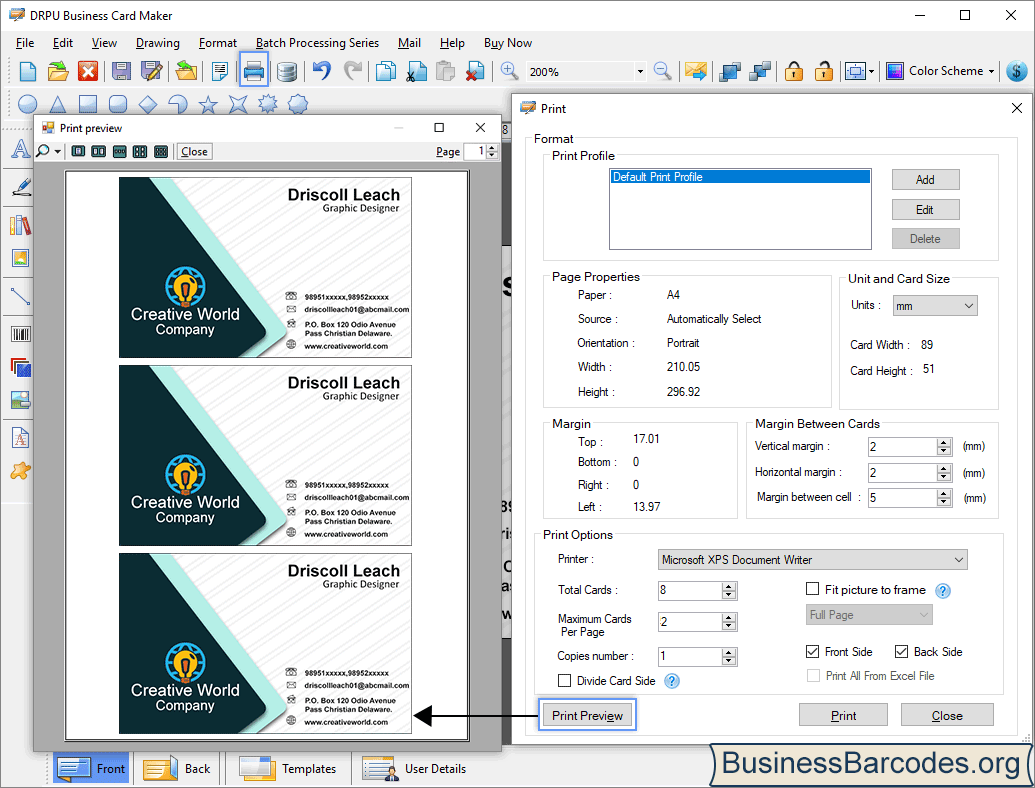Open the Printer dropdown list
Screen dimensions: 1035x788
[813, 560]
